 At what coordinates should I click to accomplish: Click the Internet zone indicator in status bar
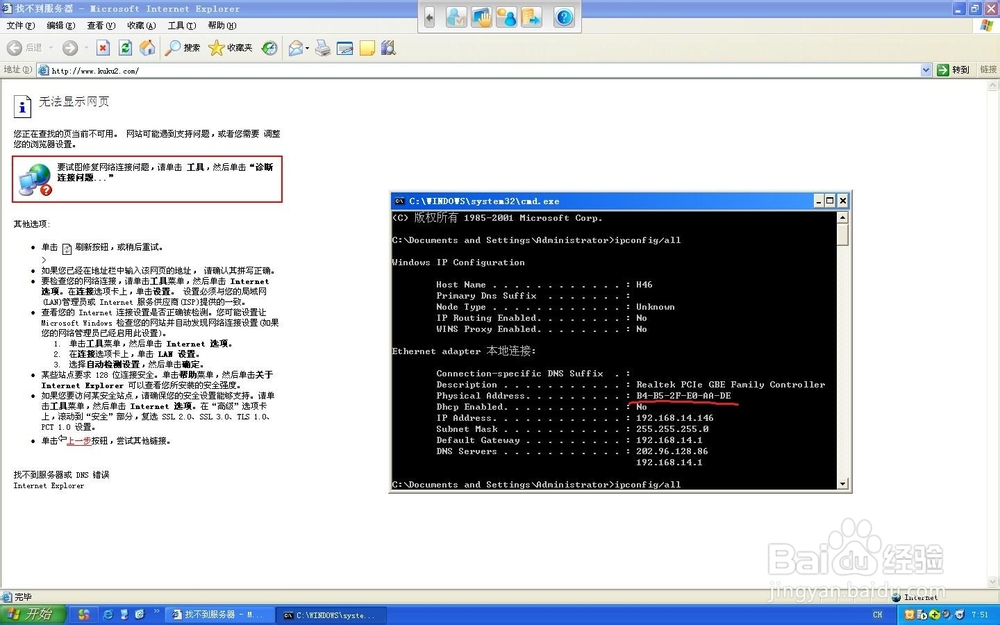pyautogui.click(x=915, y=597)
